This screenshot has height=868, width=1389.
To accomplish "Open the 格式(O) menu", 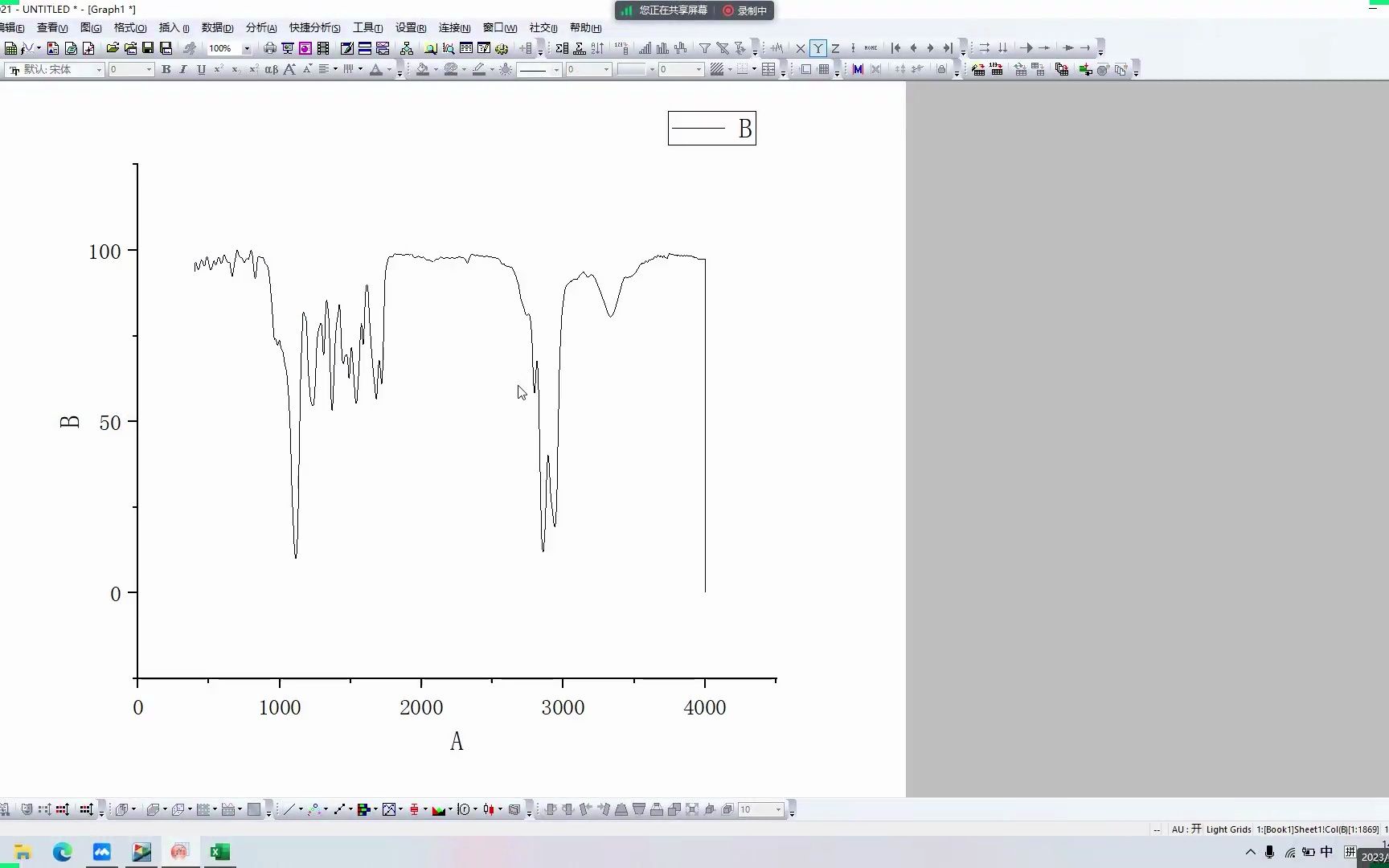I will pyautogui.click(x=130, y=28).
